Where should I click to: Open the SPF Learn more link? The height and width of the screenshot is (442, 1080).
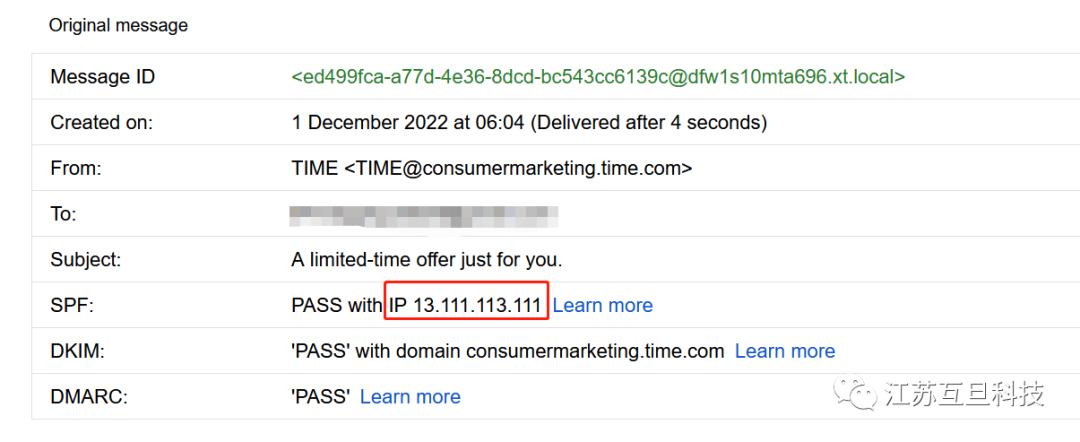[602, 305]
